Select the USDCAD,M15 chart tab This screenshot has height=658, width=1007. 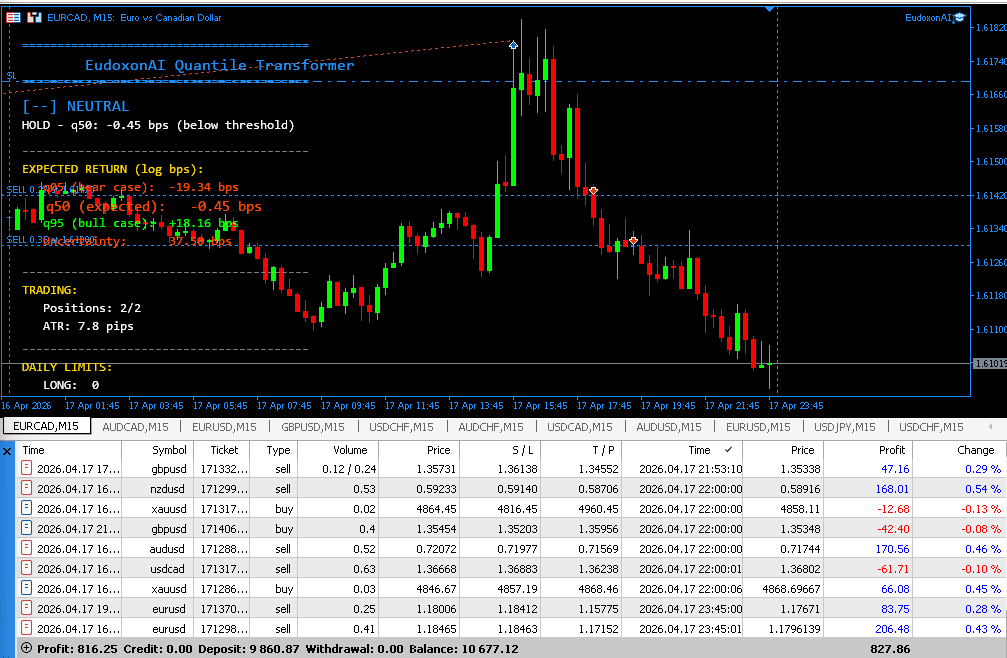point(580,426)
